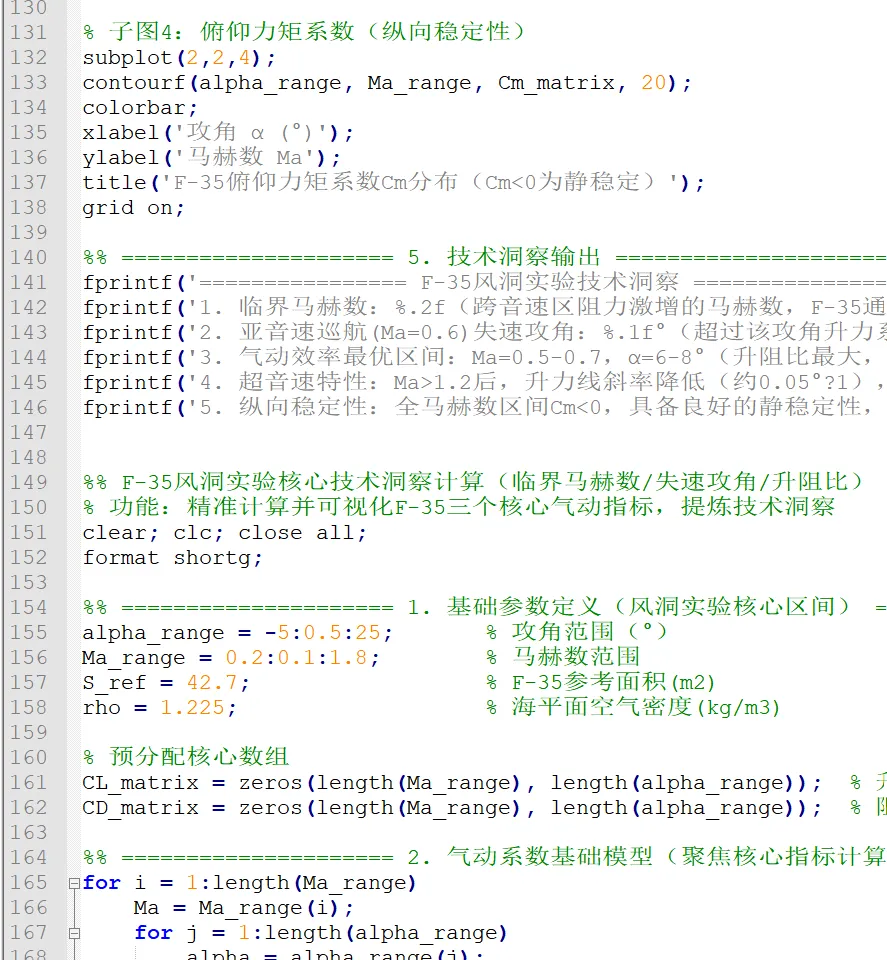Image resolution: width=887 pixels, height=960 pixels.
Task: Click the contourf(alpha_range, Ma_range, Cm_matrix, 20) line
Action: pos(387,83)
